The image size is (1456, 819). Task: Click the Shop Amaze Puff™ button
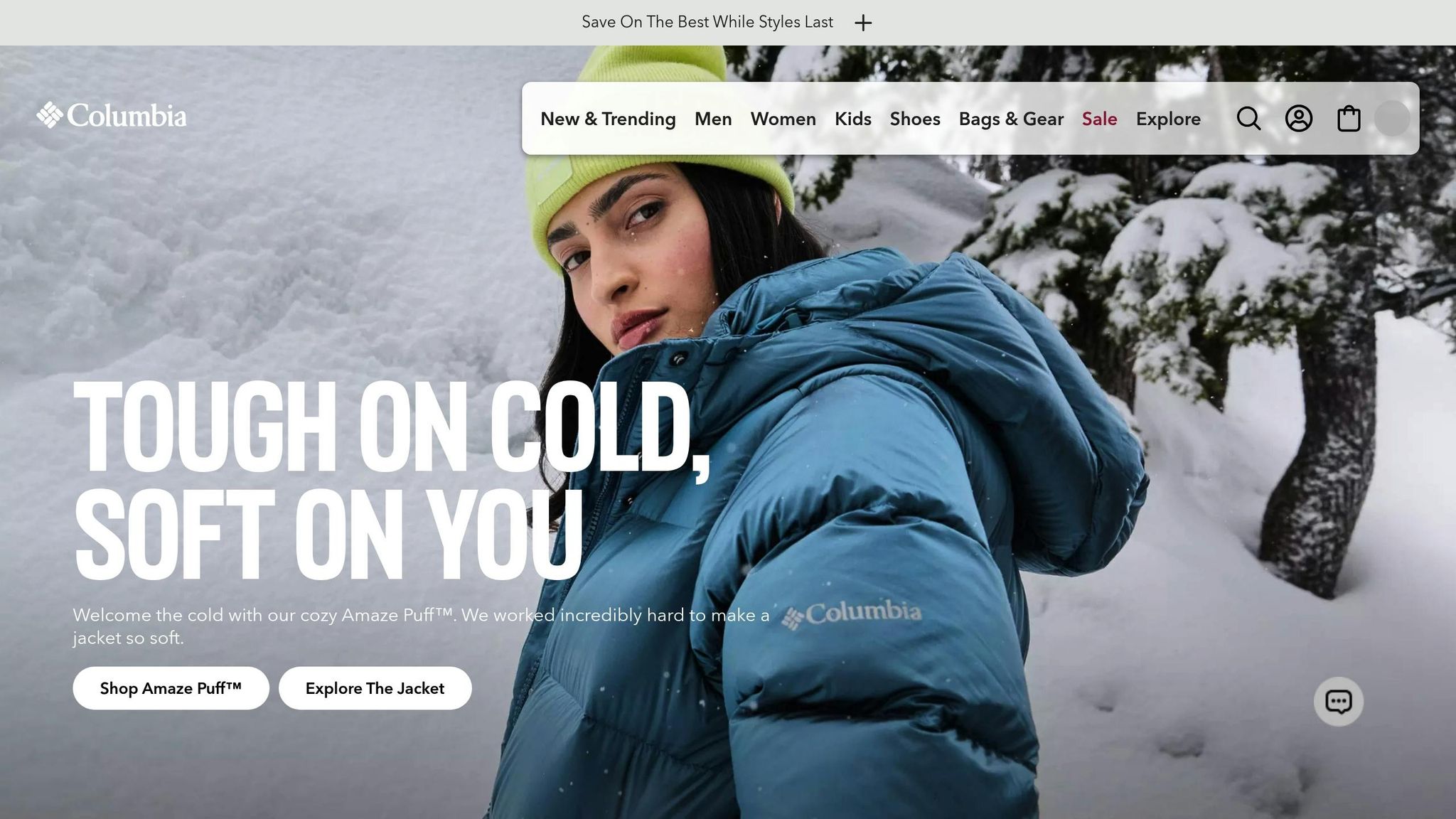[x=171, y=688]
